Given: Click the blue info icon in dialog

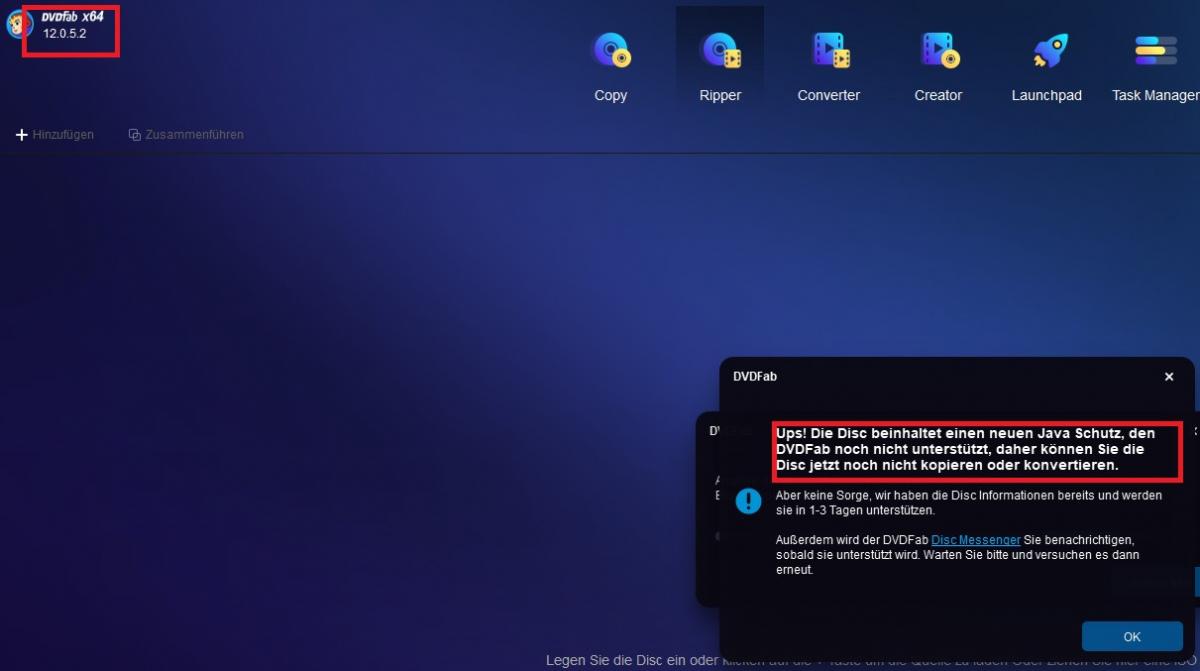Looking at the screenshot, I should tap(748, 501).
